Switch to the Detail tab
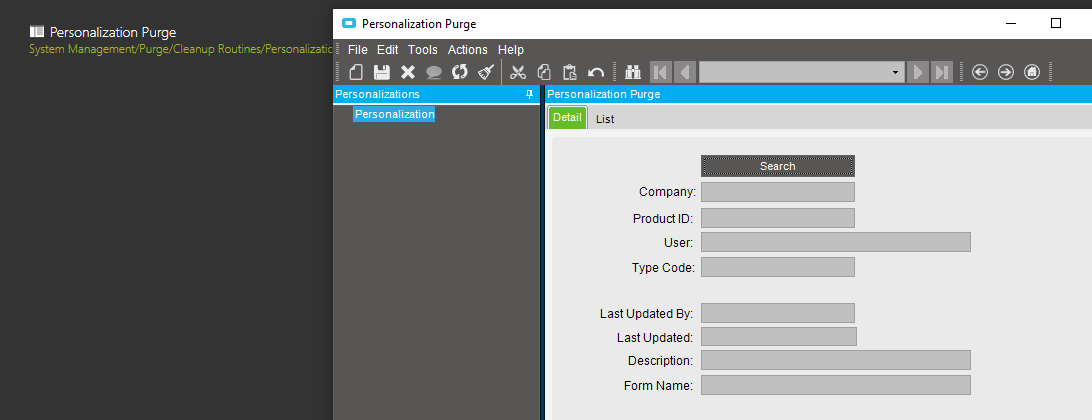 pyautogui.click(x=567, y=118)
